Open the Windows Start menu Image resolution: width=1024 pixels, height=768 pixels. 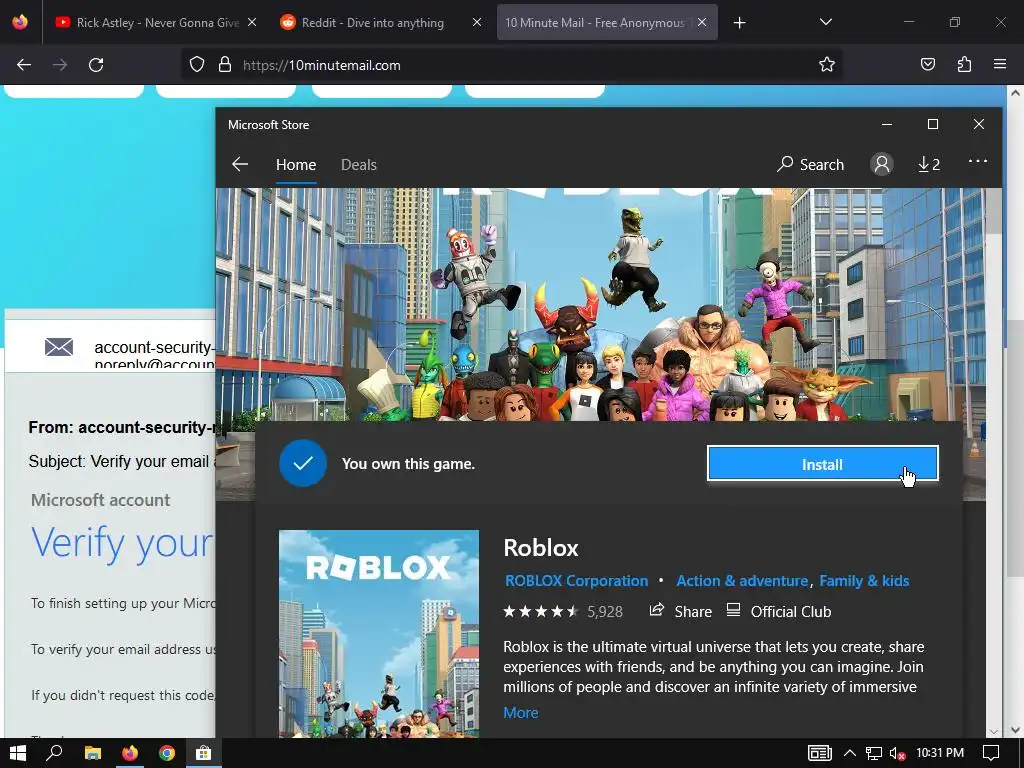click(x=18, y=754)
